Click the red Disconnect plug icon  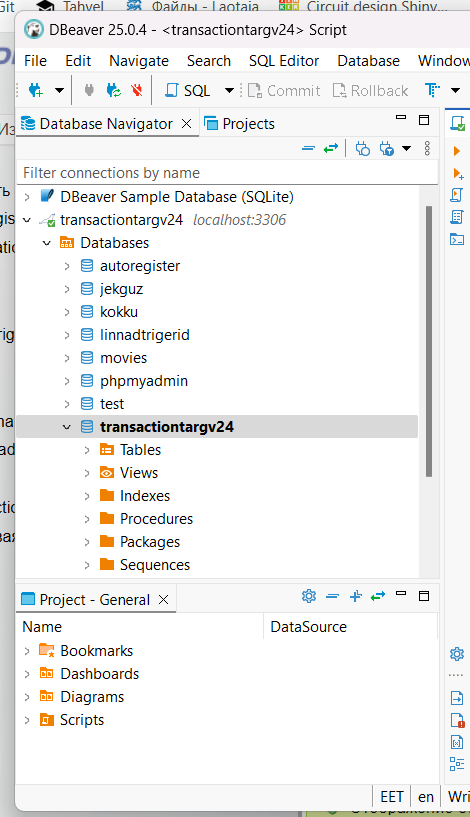pos(137,91)
